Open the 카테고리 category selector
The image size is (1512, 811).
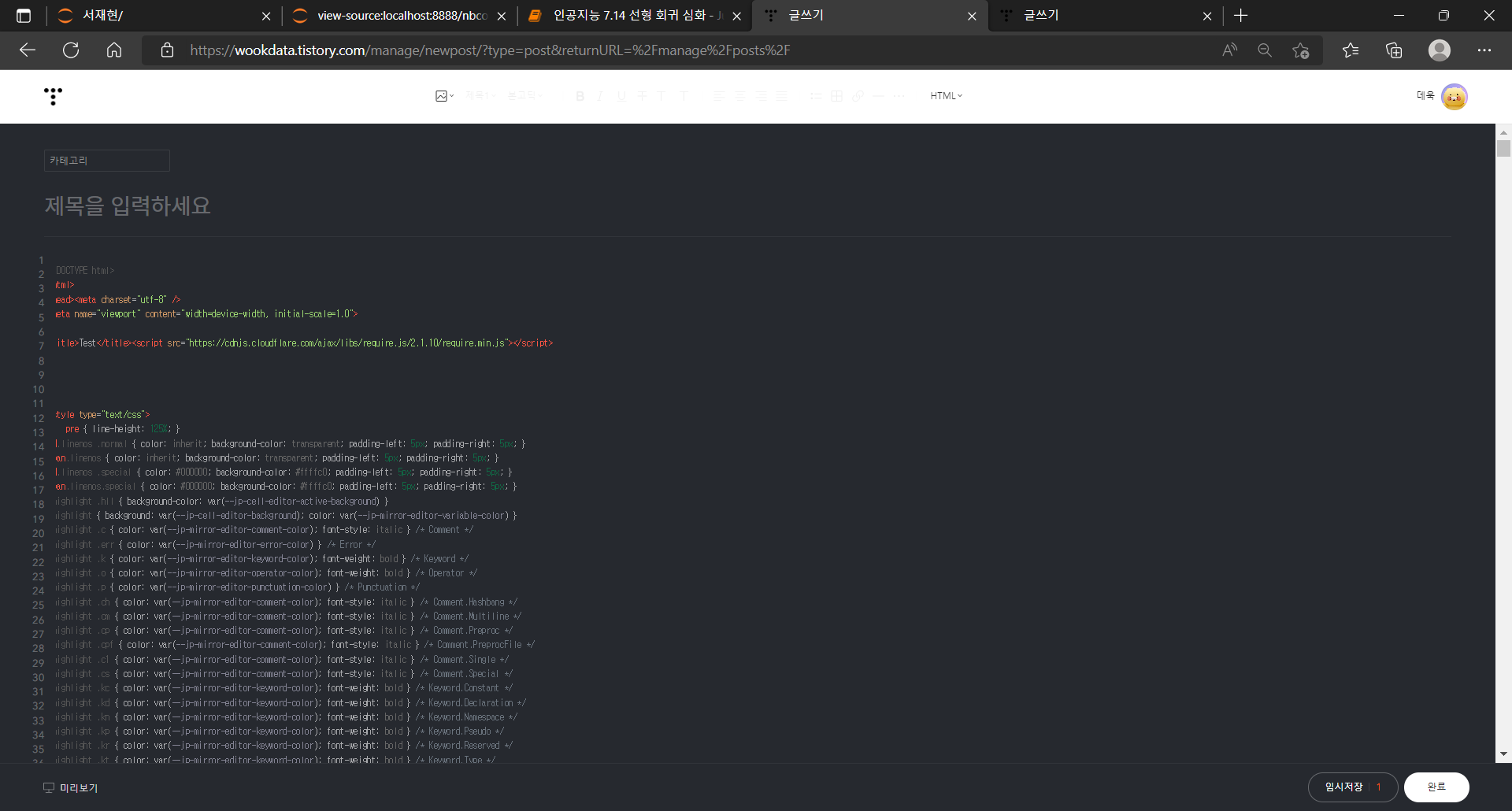[107, 161]
